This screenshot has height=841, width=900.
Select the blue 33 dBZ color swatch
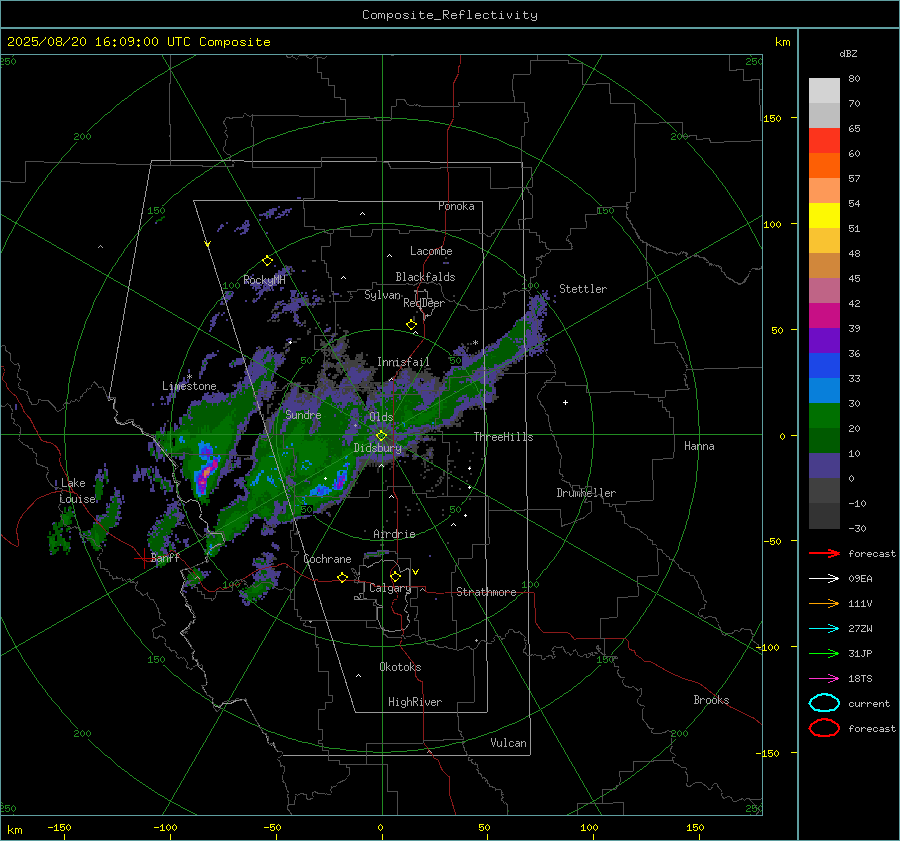tap(824, 366)
